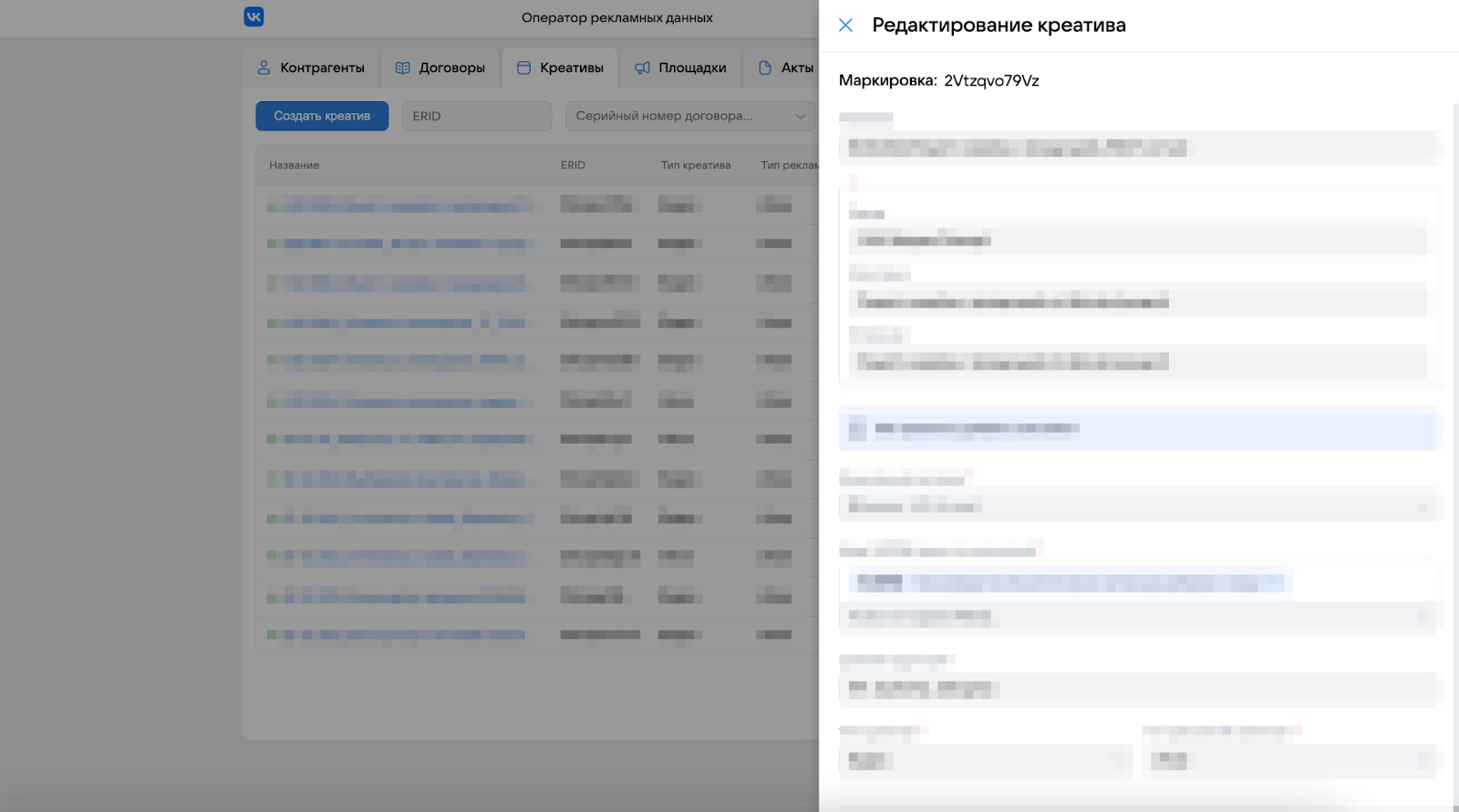Image resolution: width=1459 pixels, height=812 pixels.
Task: Focus the ERID filter input field
Action: coord(477,116)
